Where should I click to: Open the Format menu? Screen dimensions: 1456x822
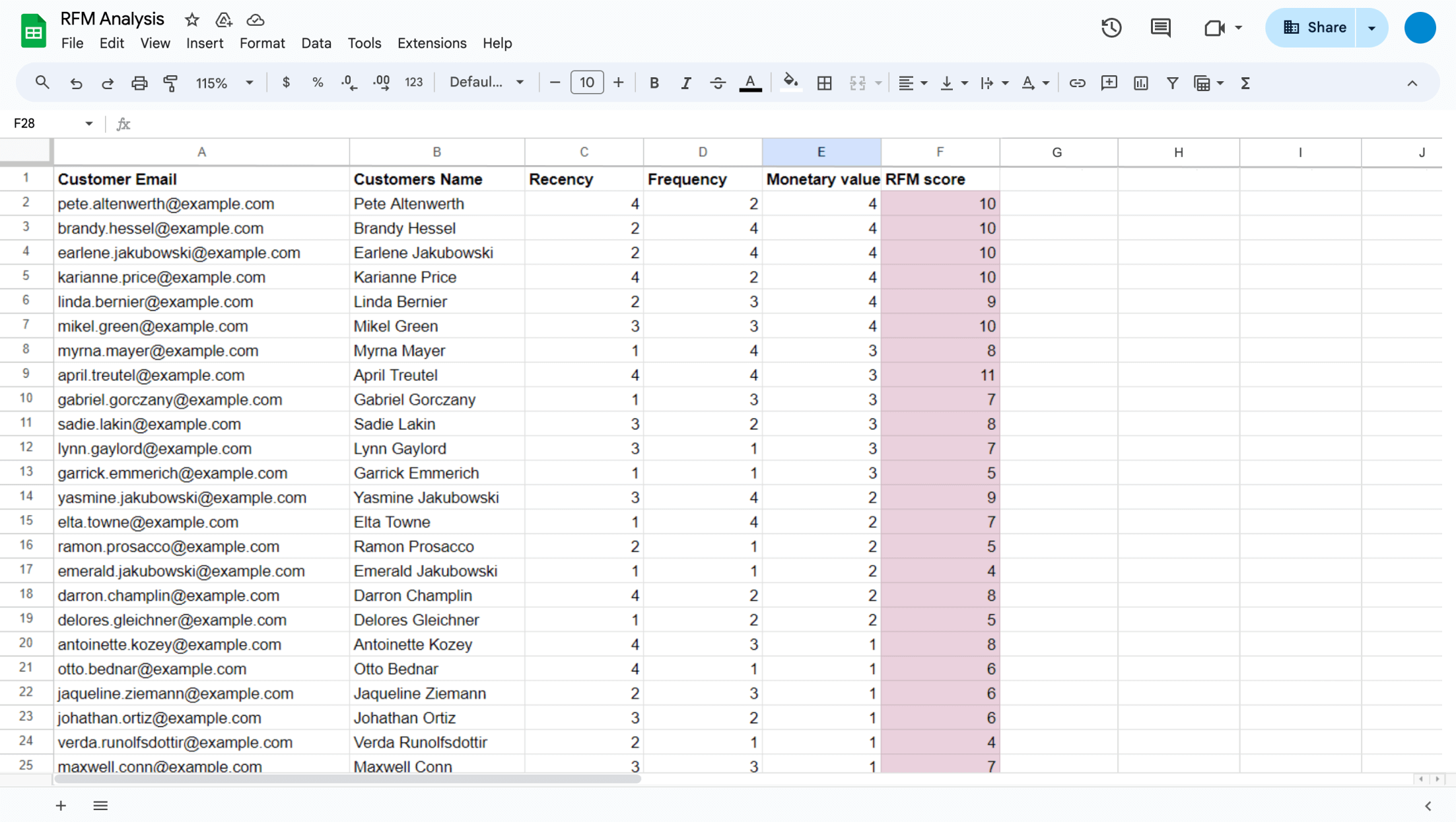tap(262, 43)
